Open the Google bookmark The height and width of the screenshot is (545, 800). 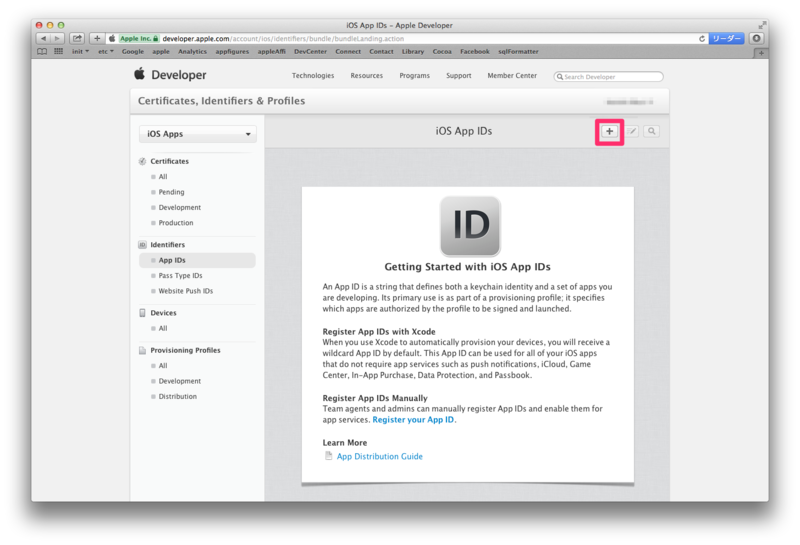pyautogui.click(x=133, y=52)
